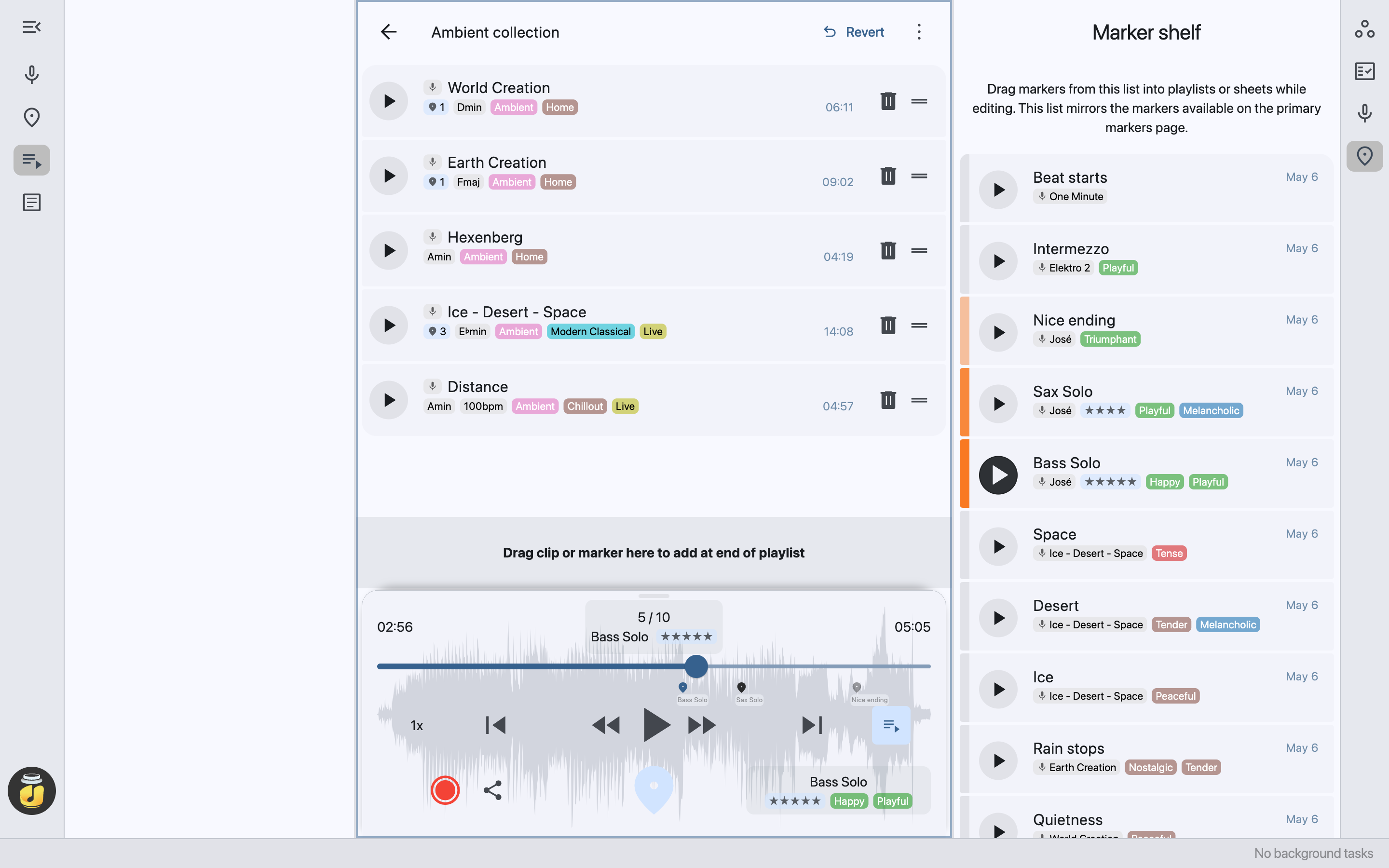Viewport: 1389px width, 868px height.
Task: Collapse the left sidebar menu icon
Action: tap(31, 27)
